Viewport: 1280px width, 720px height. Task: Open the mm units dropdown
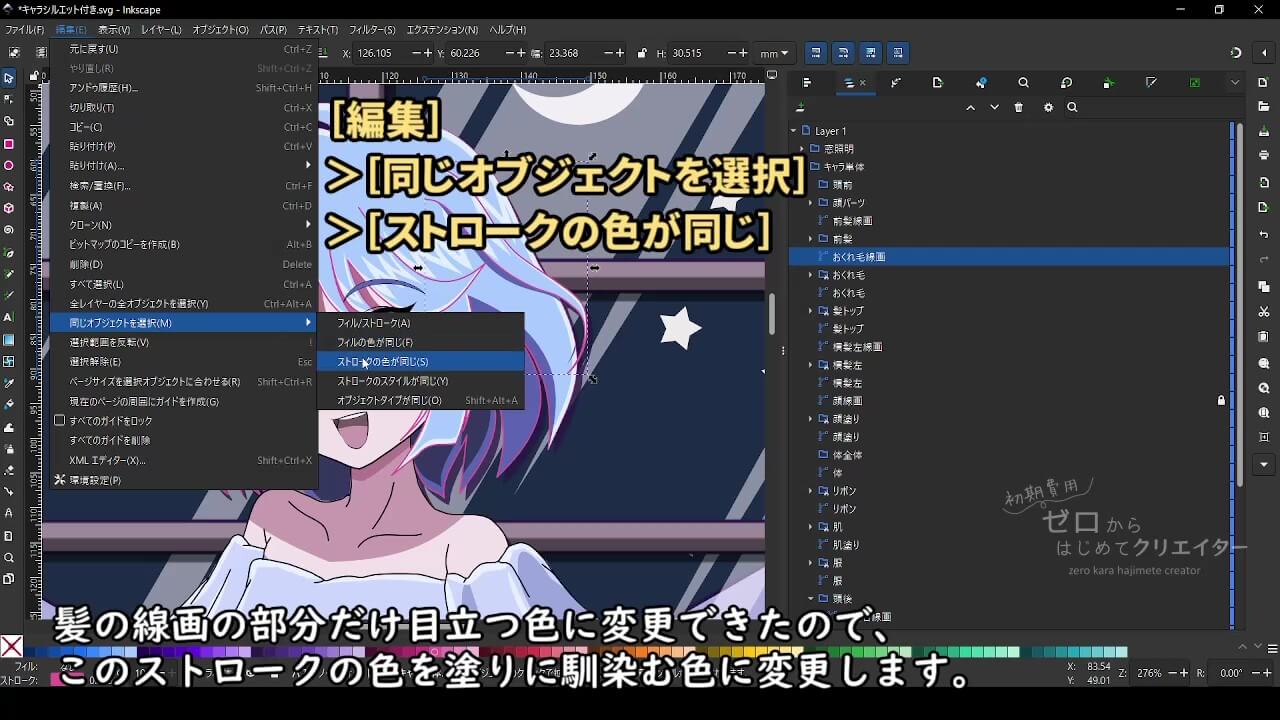(774, 53)
